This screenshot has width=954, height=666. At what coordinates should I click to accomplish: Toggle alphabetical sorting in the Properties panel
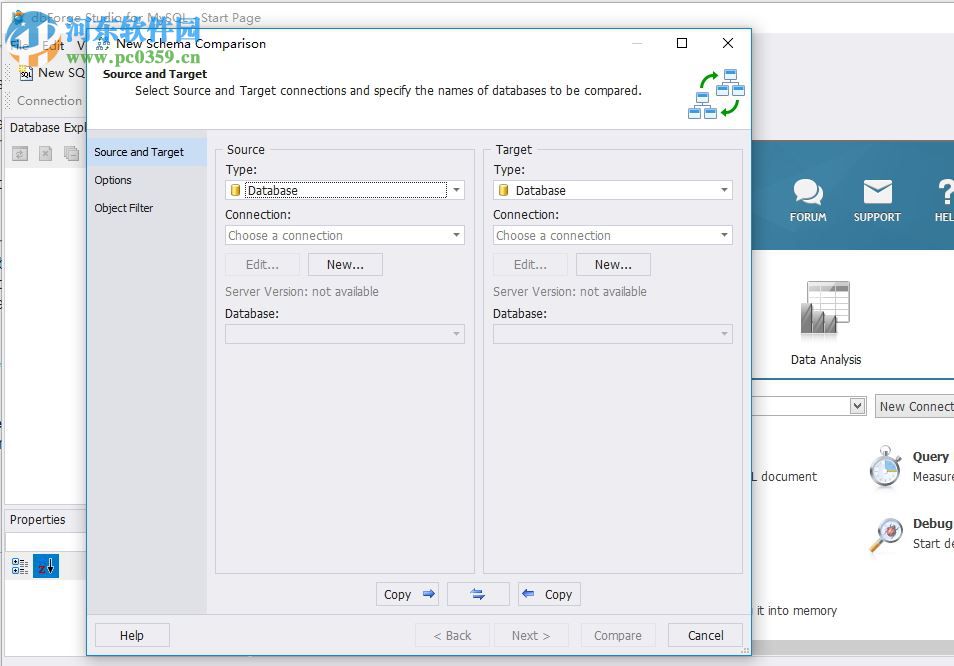(45, 565)
